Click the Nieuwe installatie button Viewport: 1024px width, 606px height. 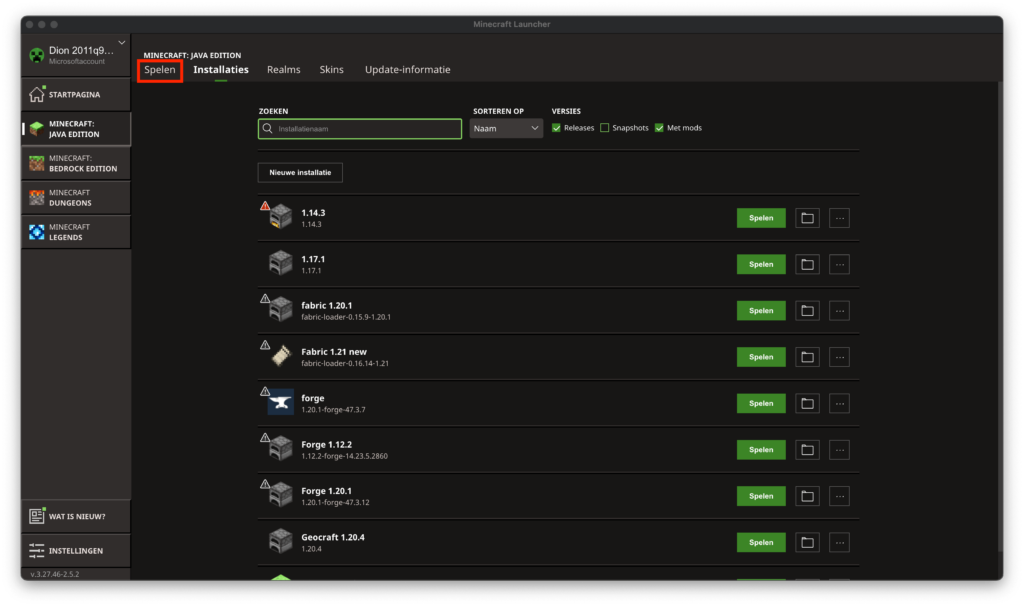[x=300, y=173]
